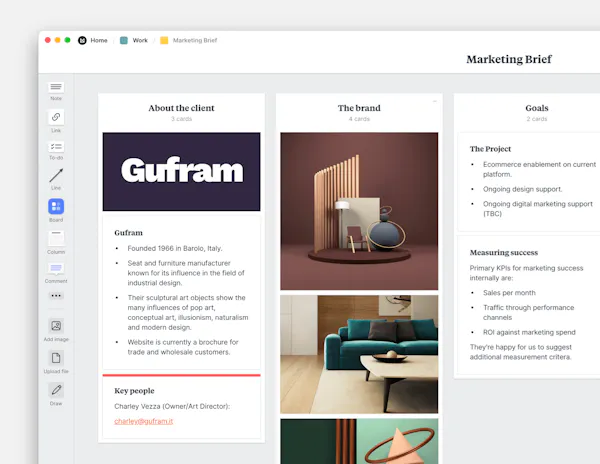Click the yellow Marketing Brief board icon
600x464 pixels.
point(164,40)
